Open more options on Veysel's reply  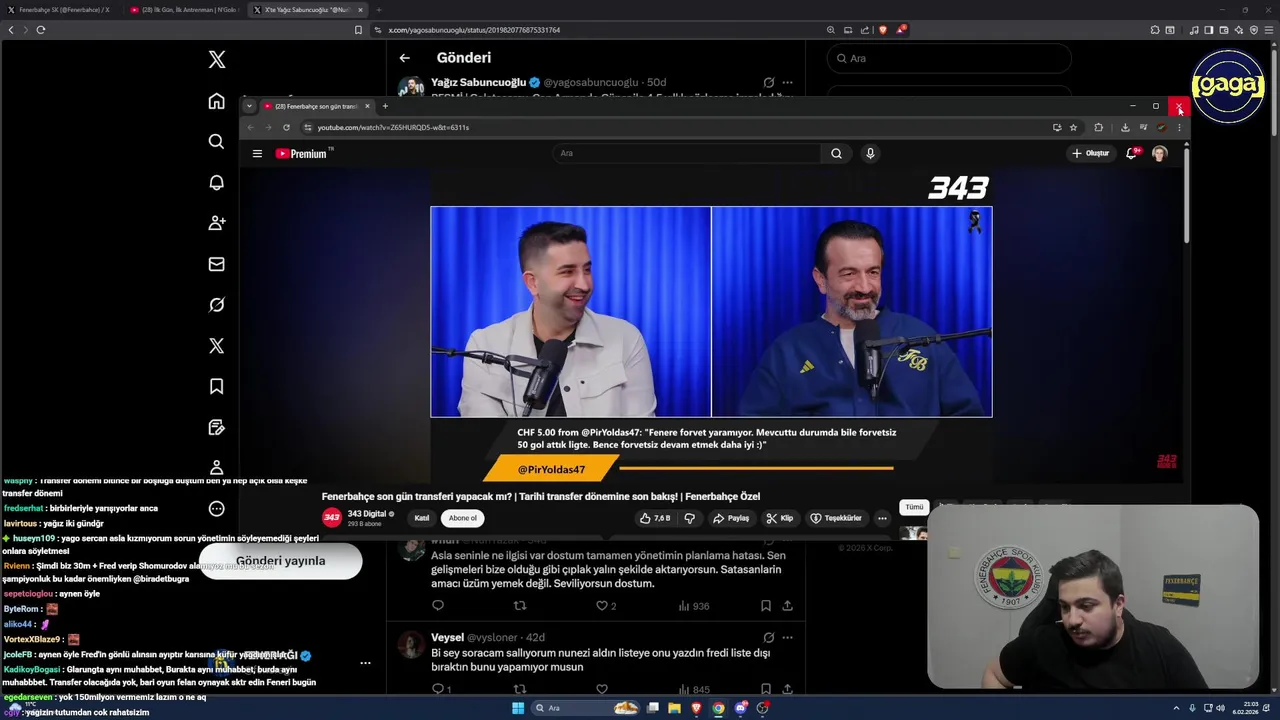click(x=787, y=637)
